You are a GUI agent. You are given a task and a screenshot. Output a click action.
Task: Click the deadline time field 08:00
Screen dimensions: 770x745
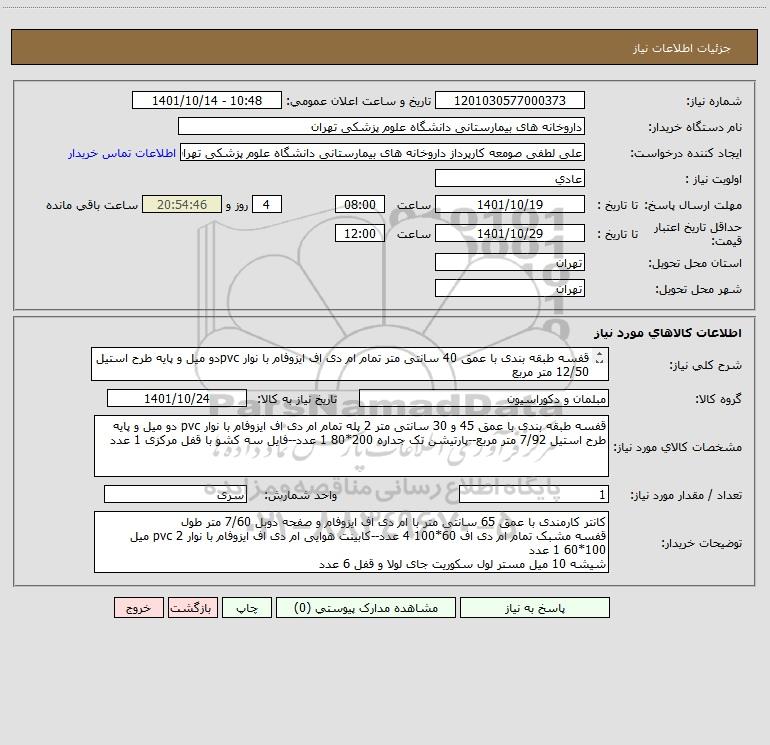[359, 204]
